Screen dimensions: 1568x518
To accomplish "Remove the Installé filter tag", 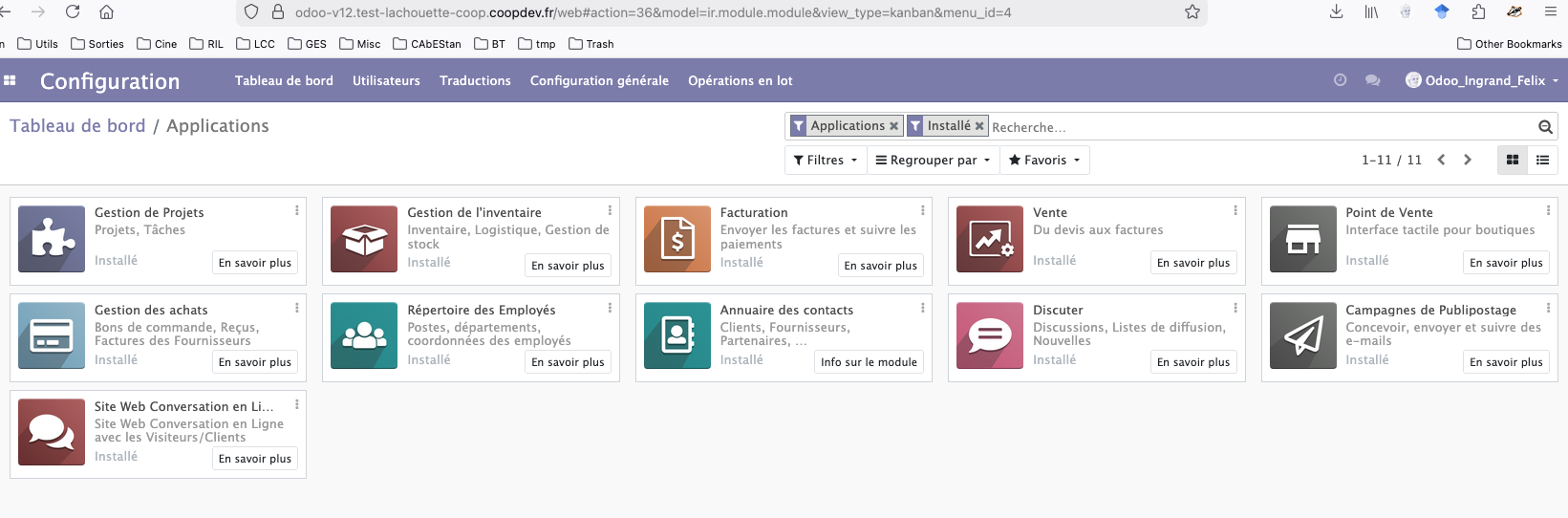I will 979,126.
